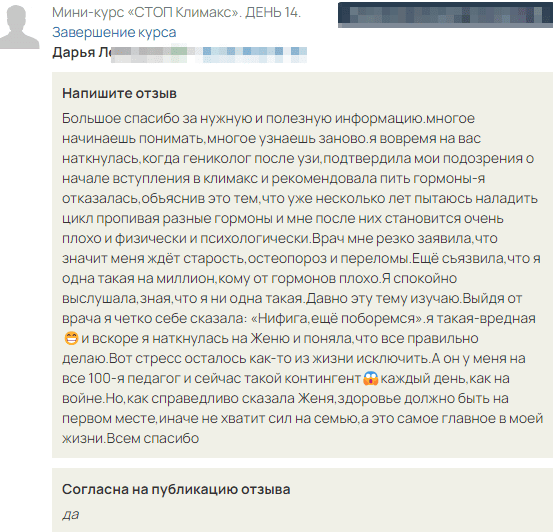
Task: Click the title 'Мини-курс «СТОП Климакс». ДЕНЬ 14.'
Action: point(176,12)
